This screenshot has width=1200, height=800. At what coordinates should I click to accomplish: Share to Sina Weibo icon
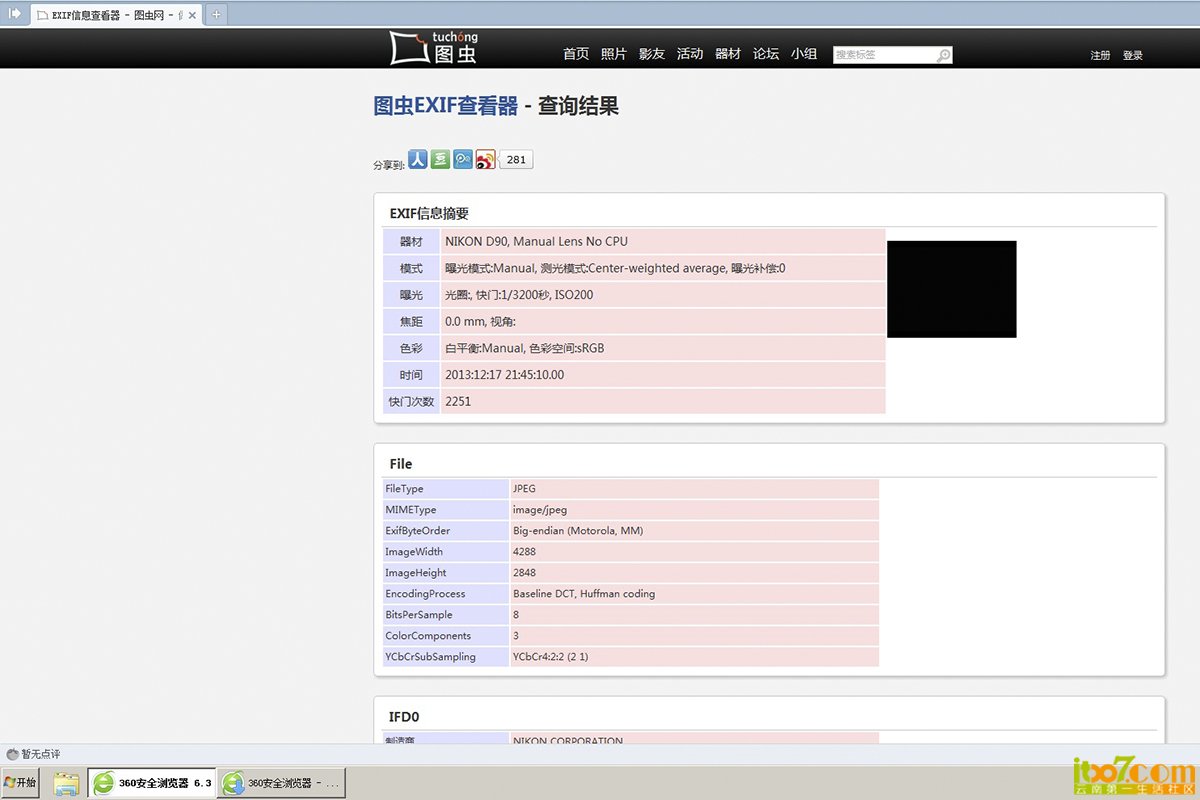485,159
